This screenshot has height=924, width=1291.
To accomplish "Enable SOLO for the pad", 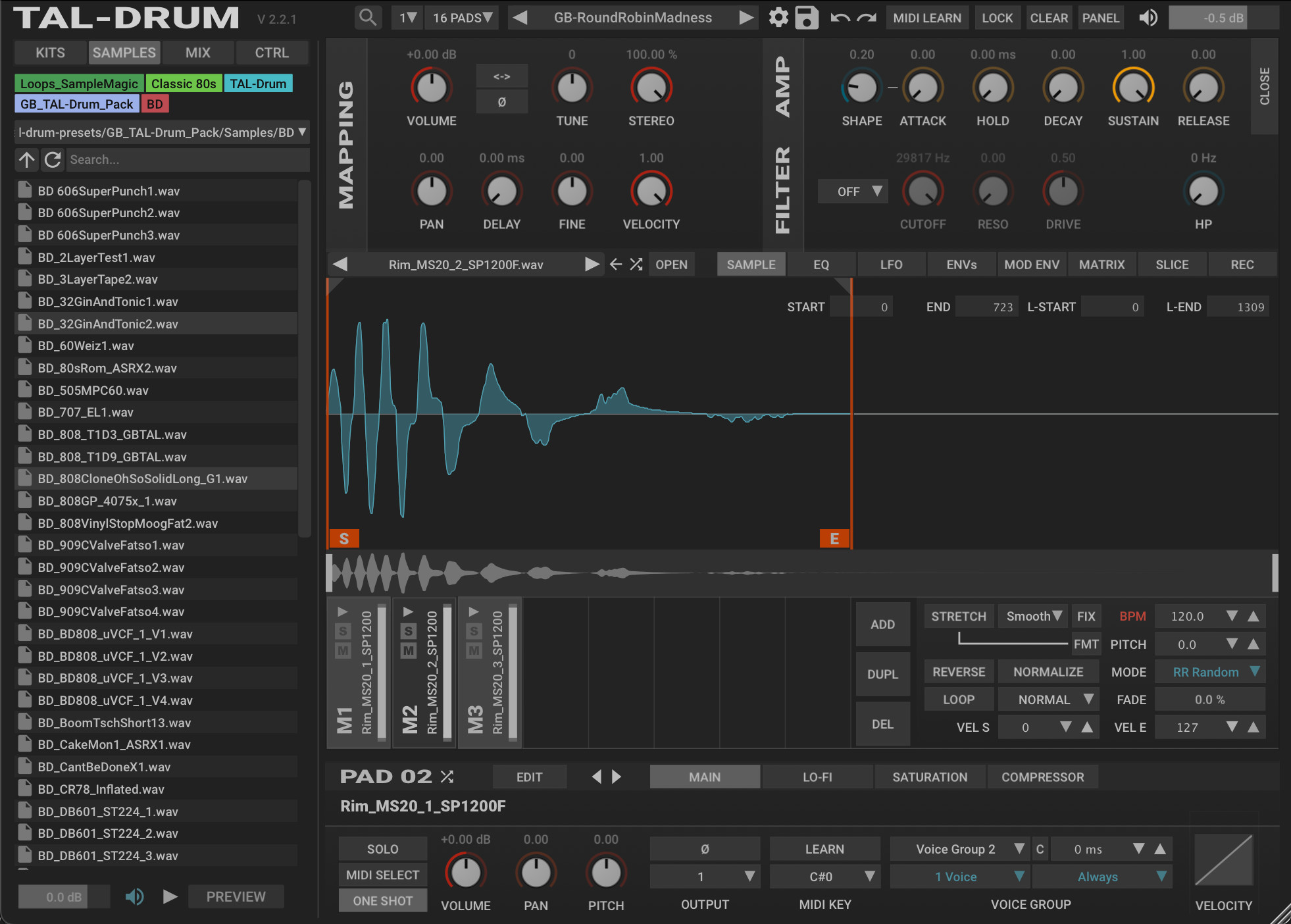I will point(382,849).
